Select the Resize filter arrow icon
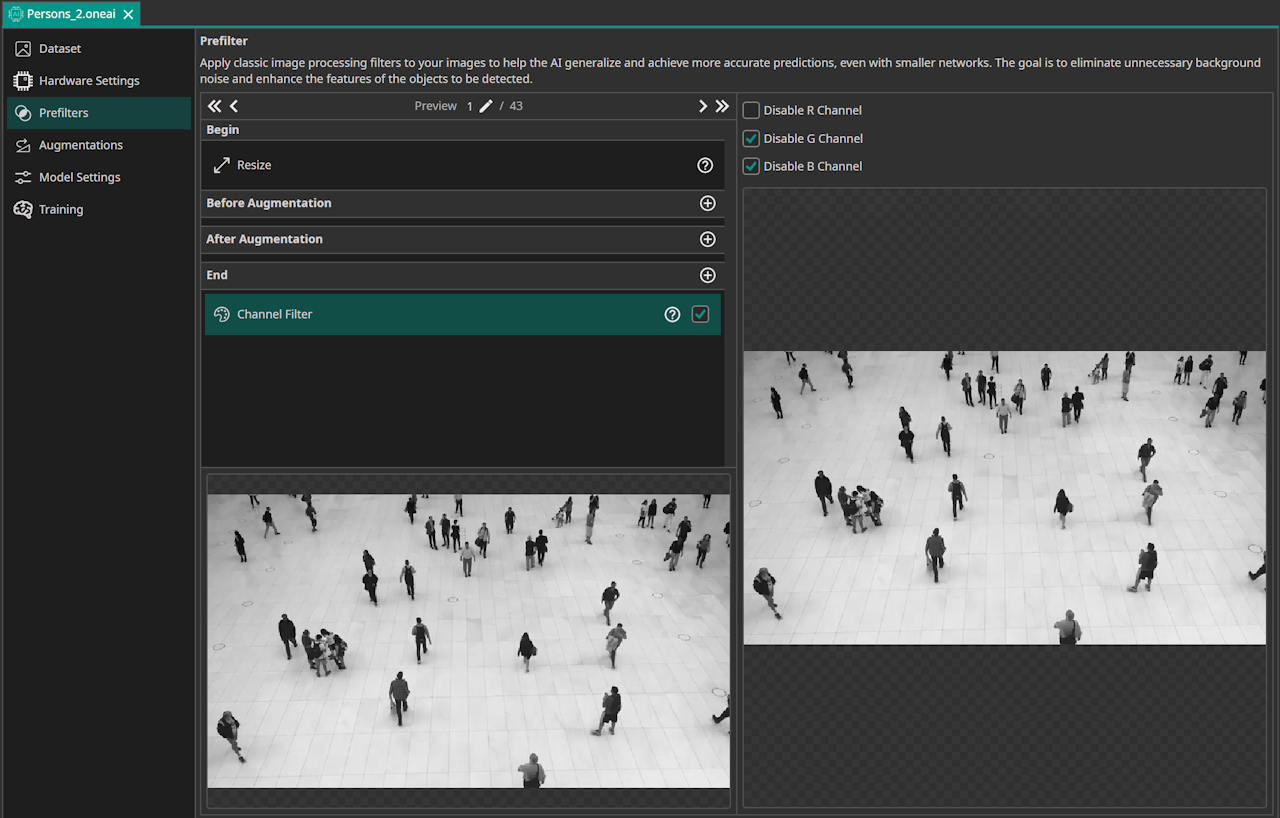This screenshot has width=1280, height=818. (x=221, y=165)
